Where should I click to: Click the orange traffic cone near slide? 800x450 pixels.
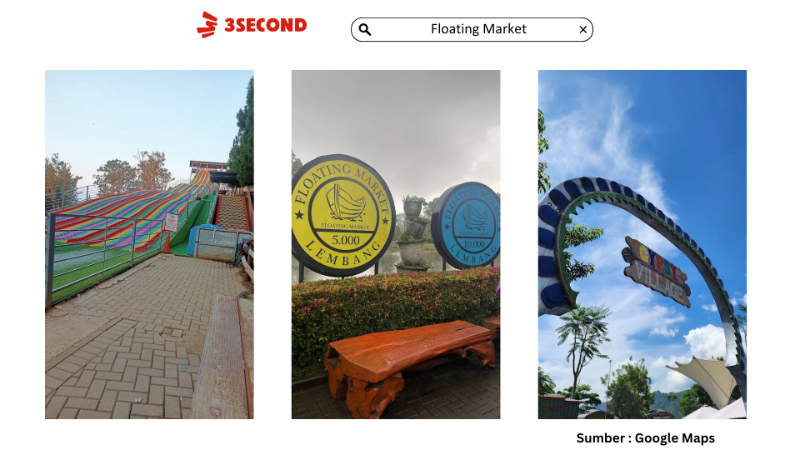166,241
